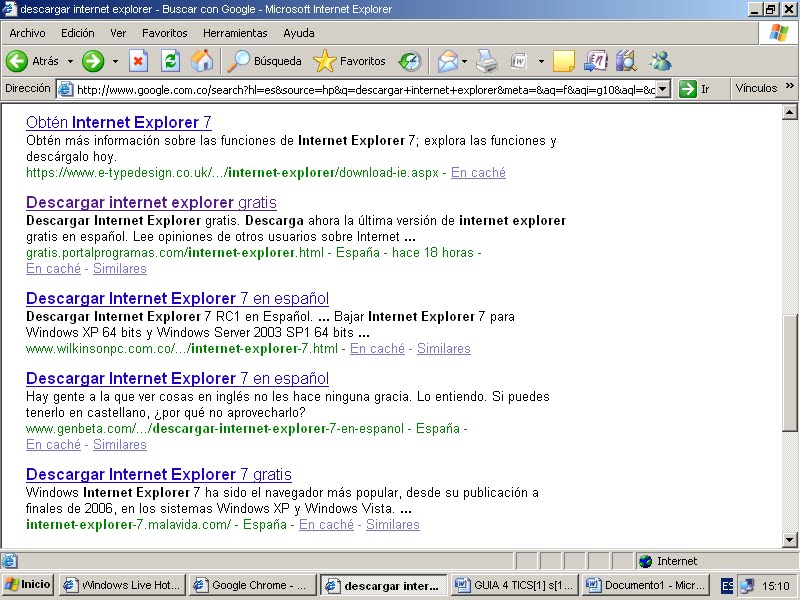800x600 pixels.
Task: Edit with Word document icon
Action: [x=519, y=61]
